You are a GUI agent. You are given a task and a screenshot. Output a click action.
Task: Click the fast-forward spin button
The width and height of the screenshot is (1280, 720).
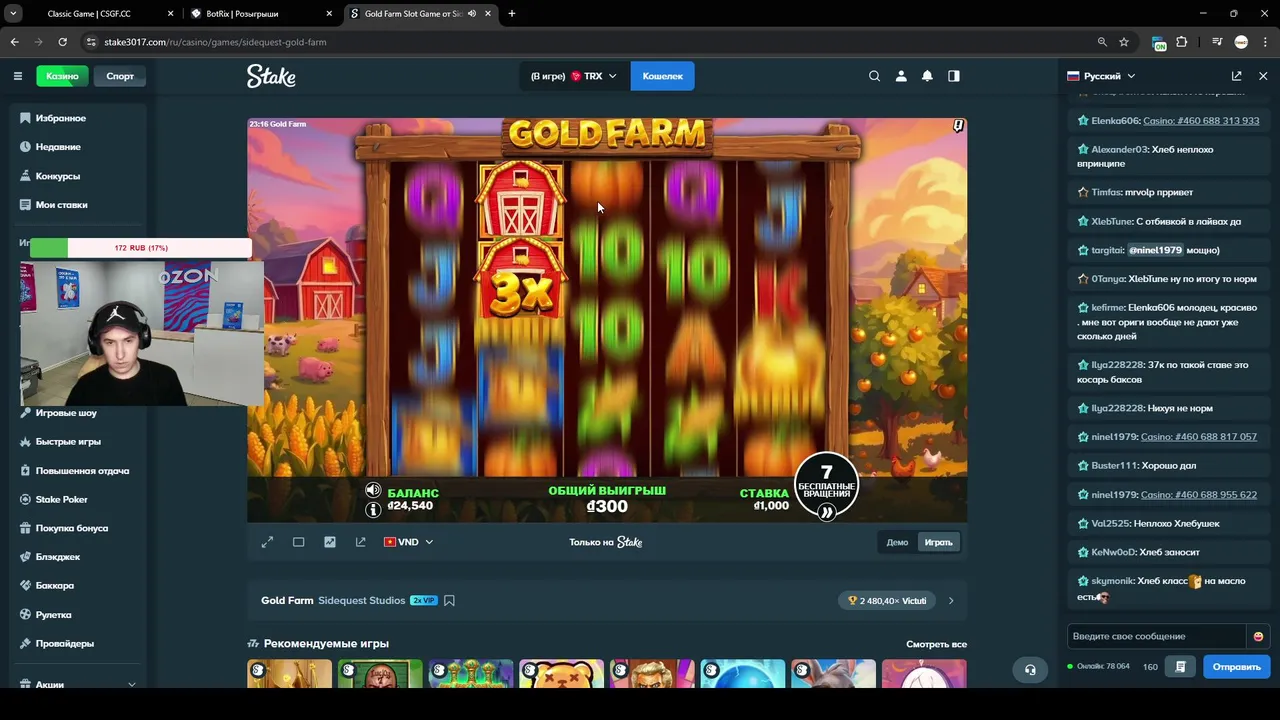(x=826, y=512)
